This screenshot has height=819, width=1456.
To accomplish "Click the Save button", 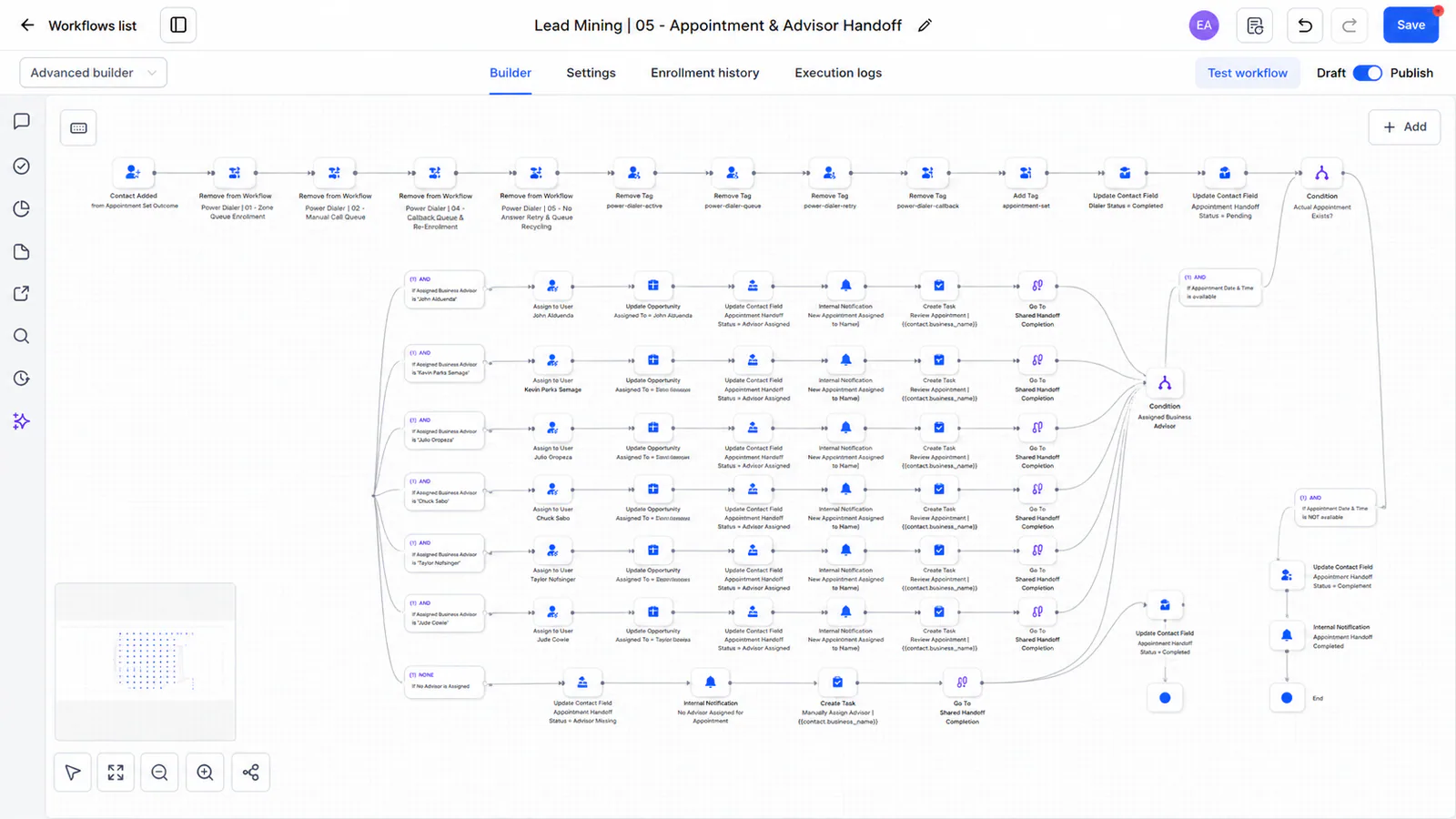I will coord(1410,25).
